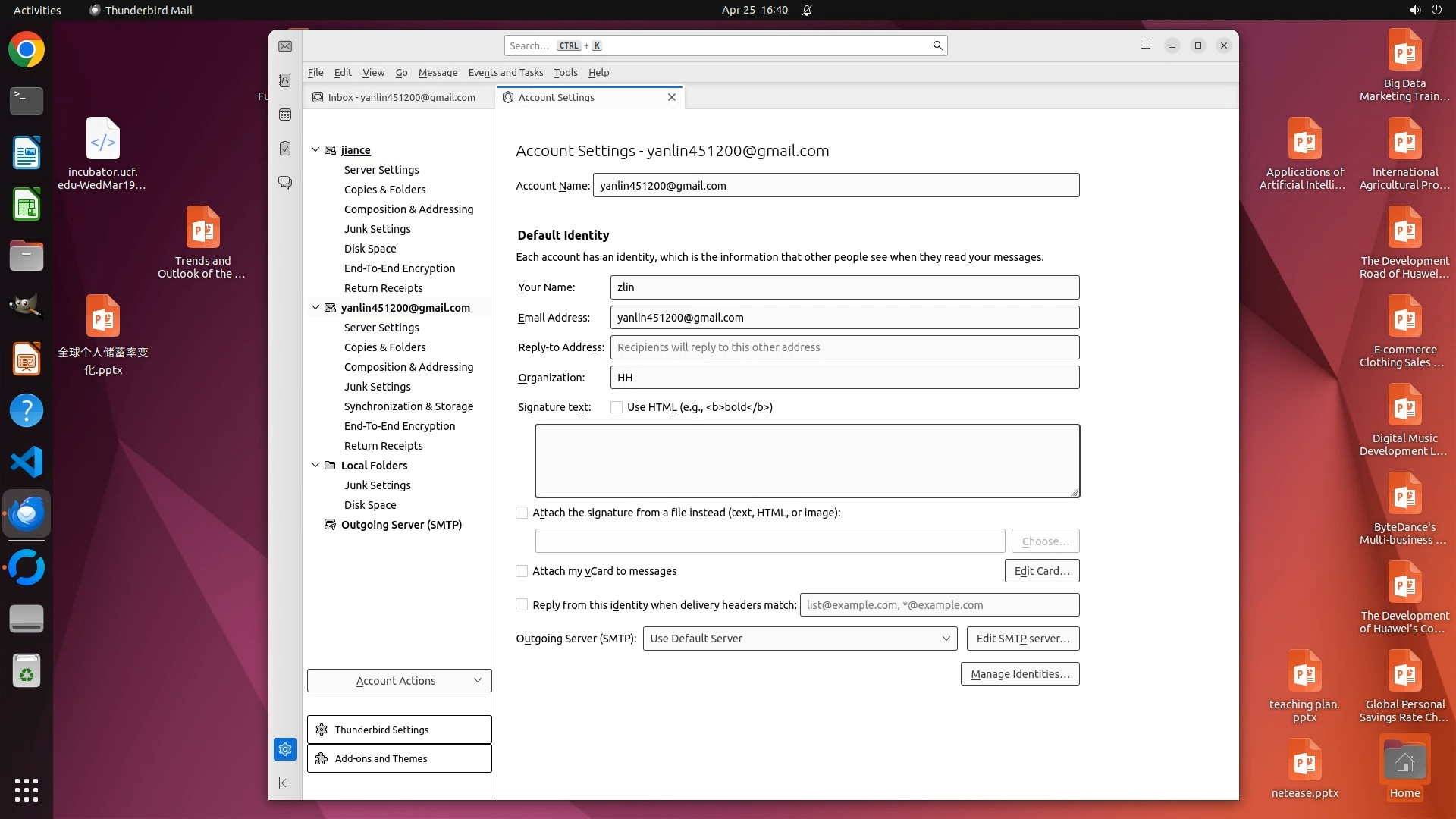Image resolution: width=1456 pixels, height=819 pixels.
Task: Toggle attach signature from file checkbox
Action: pyautogui.click(x=522, y=513)
